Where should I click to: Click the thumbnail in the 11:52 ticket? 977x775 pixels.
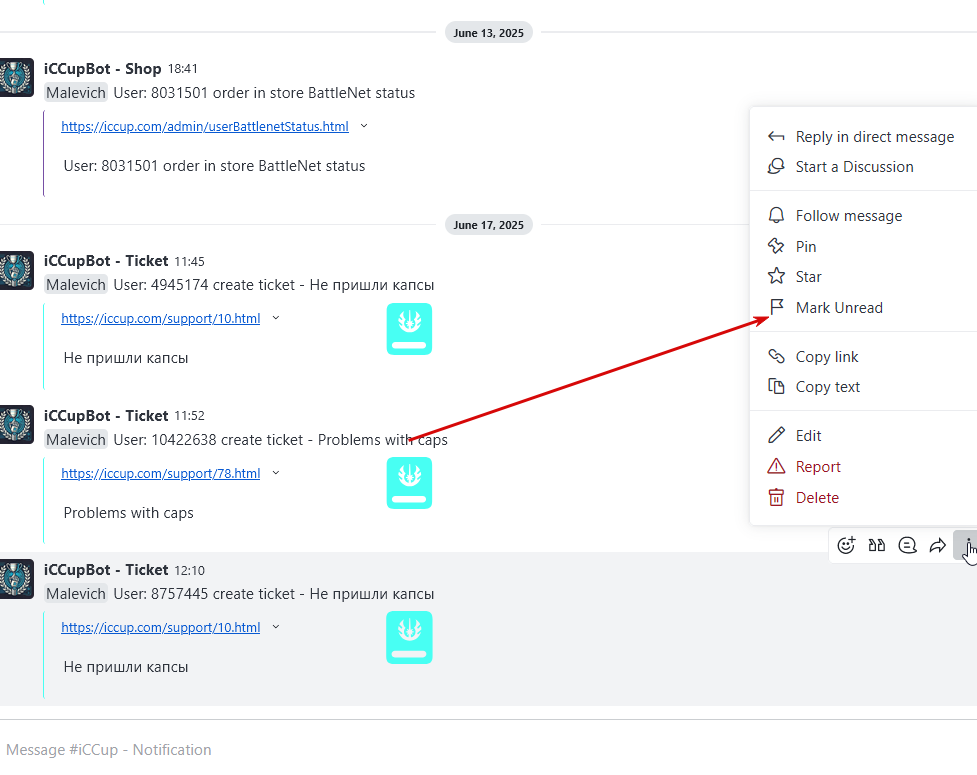click(409, 483)
